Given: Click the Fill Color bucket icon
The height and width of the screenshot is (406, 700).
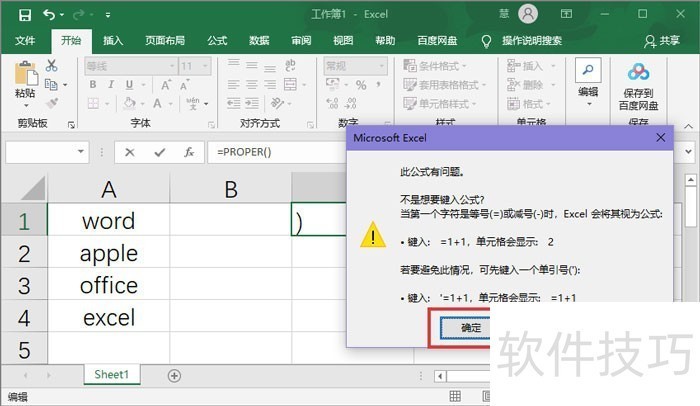Looking at the screenshot, I should tap(129, 104).
